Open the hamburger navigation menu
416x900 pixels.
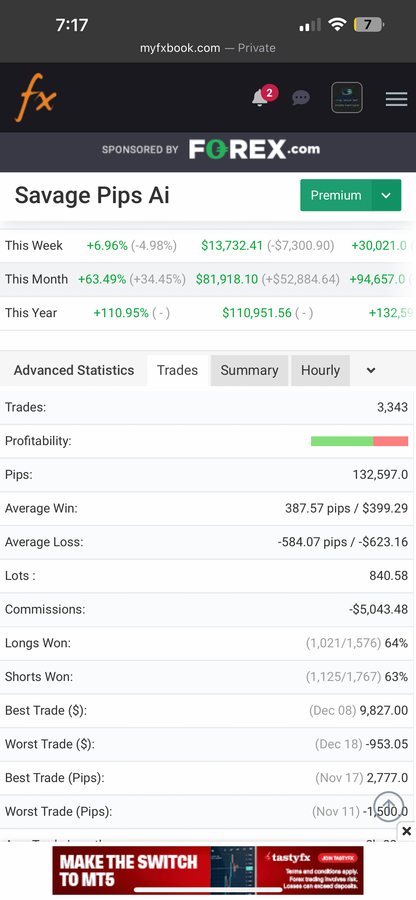396,99
